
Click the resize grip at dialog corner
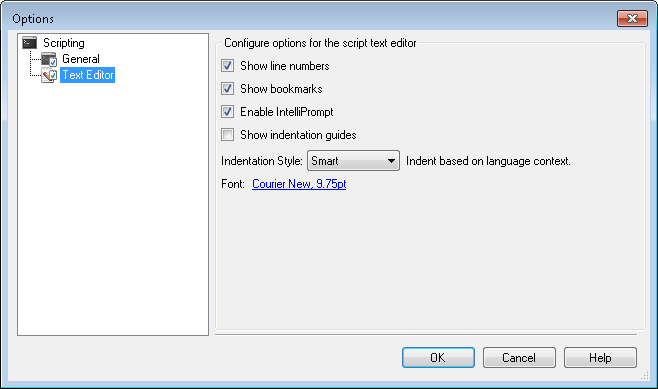[645, 376]
